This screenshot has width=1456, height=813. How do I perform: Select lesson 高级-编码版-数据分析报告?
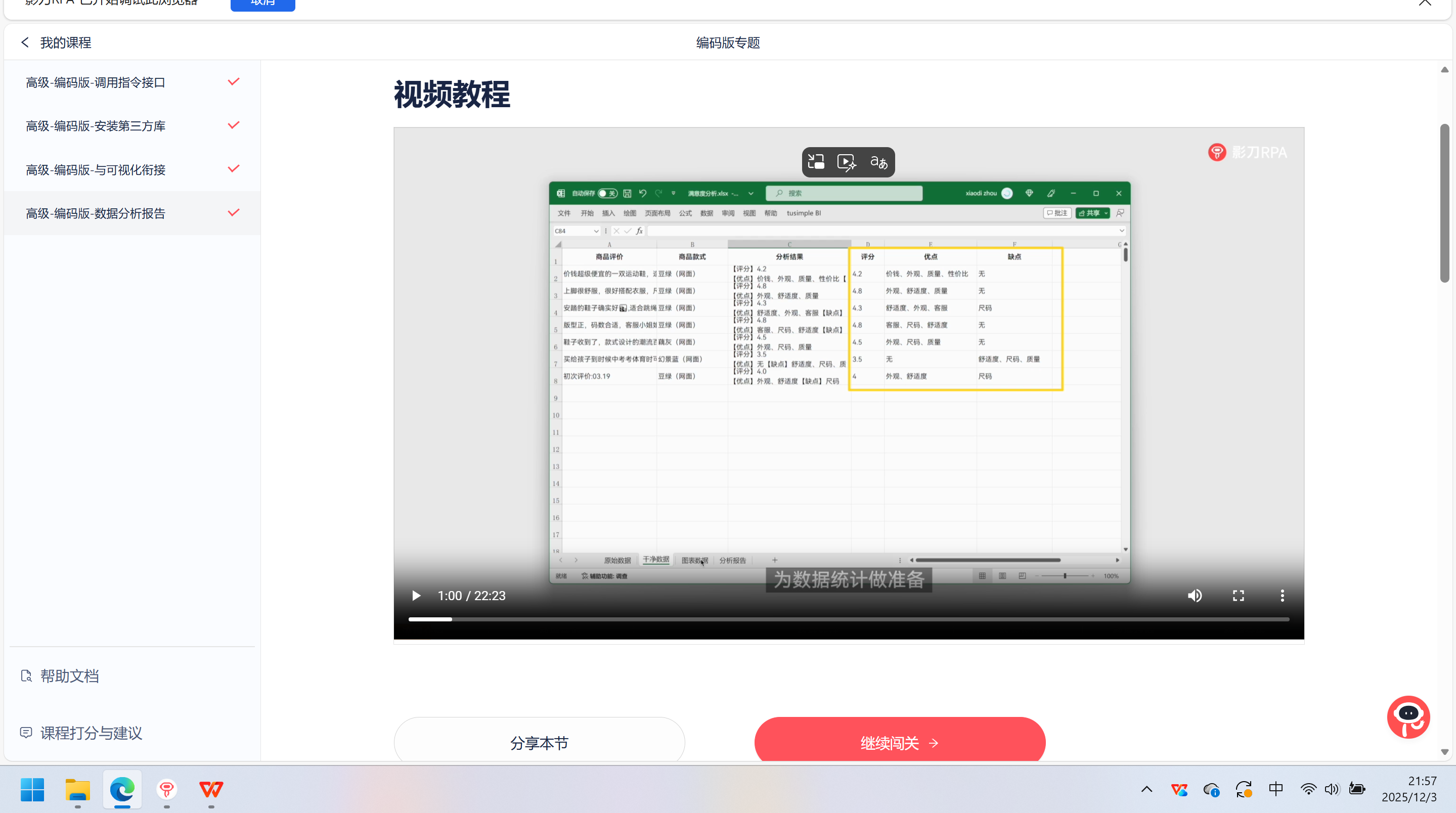pyautogui.click(x=133, y=213)
